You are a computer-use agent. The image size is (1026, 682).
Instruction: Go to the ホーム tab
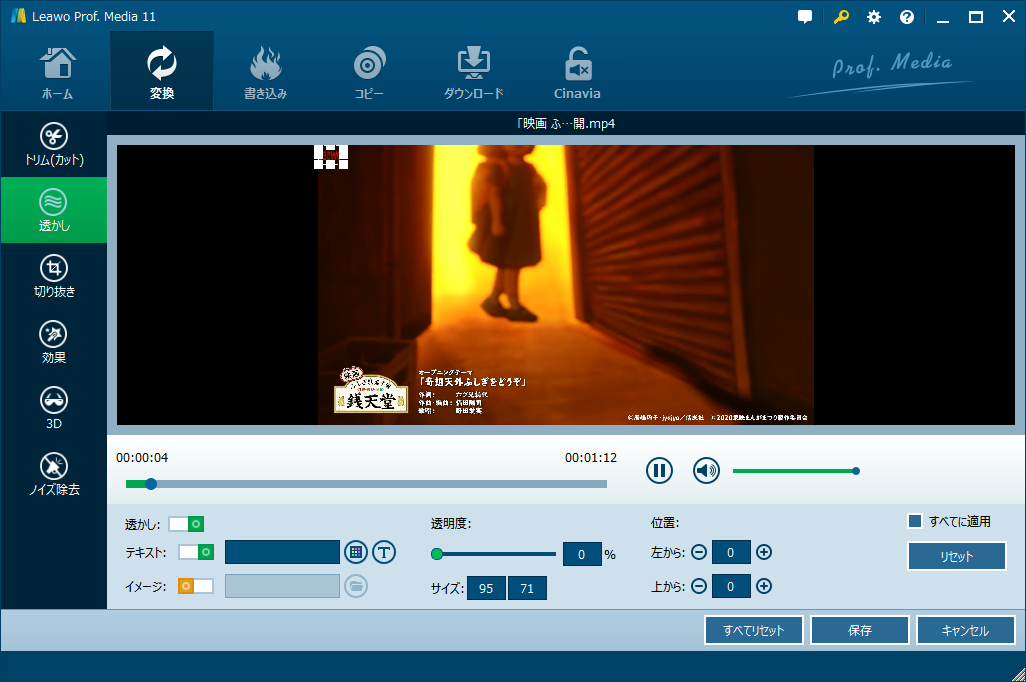(x=58, y=72)
